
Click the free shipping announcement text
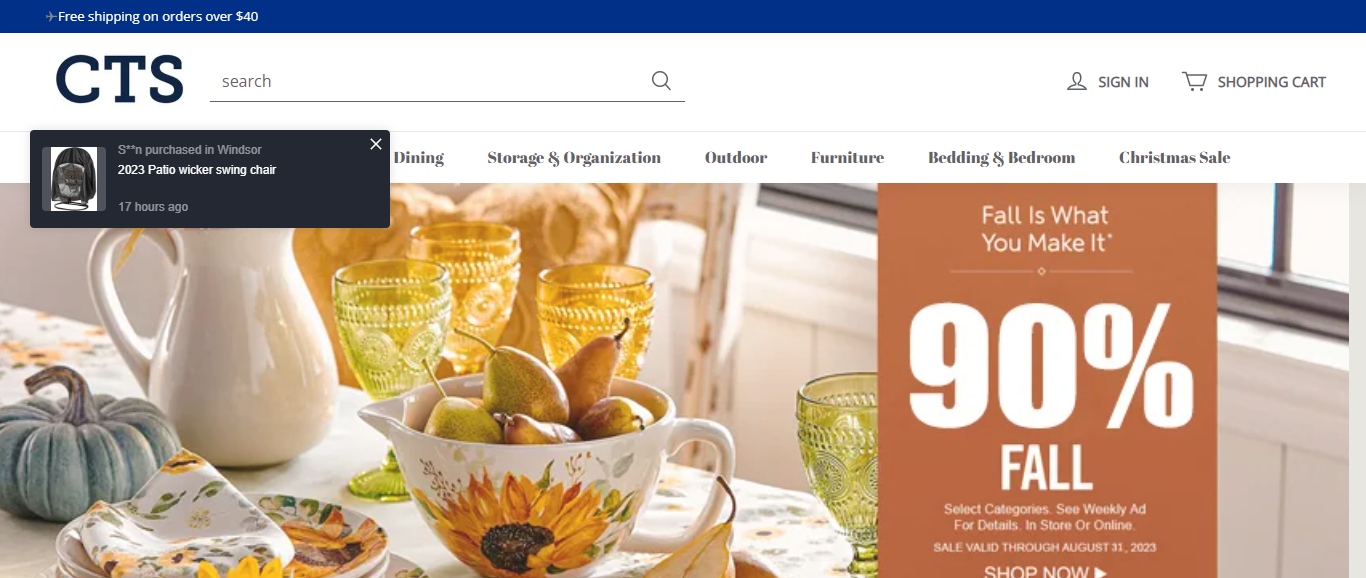158,17
